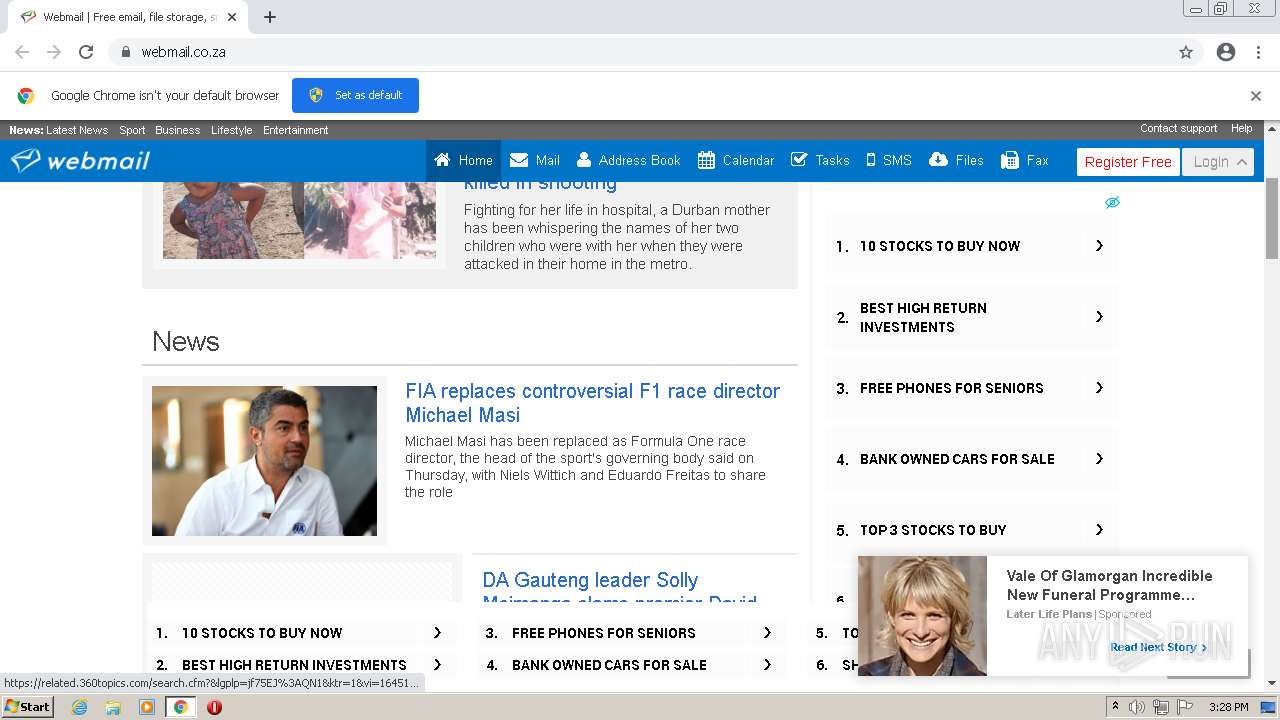Open system tray volume control
This screenshot has height=720, width=1280.
point(1137,707)
